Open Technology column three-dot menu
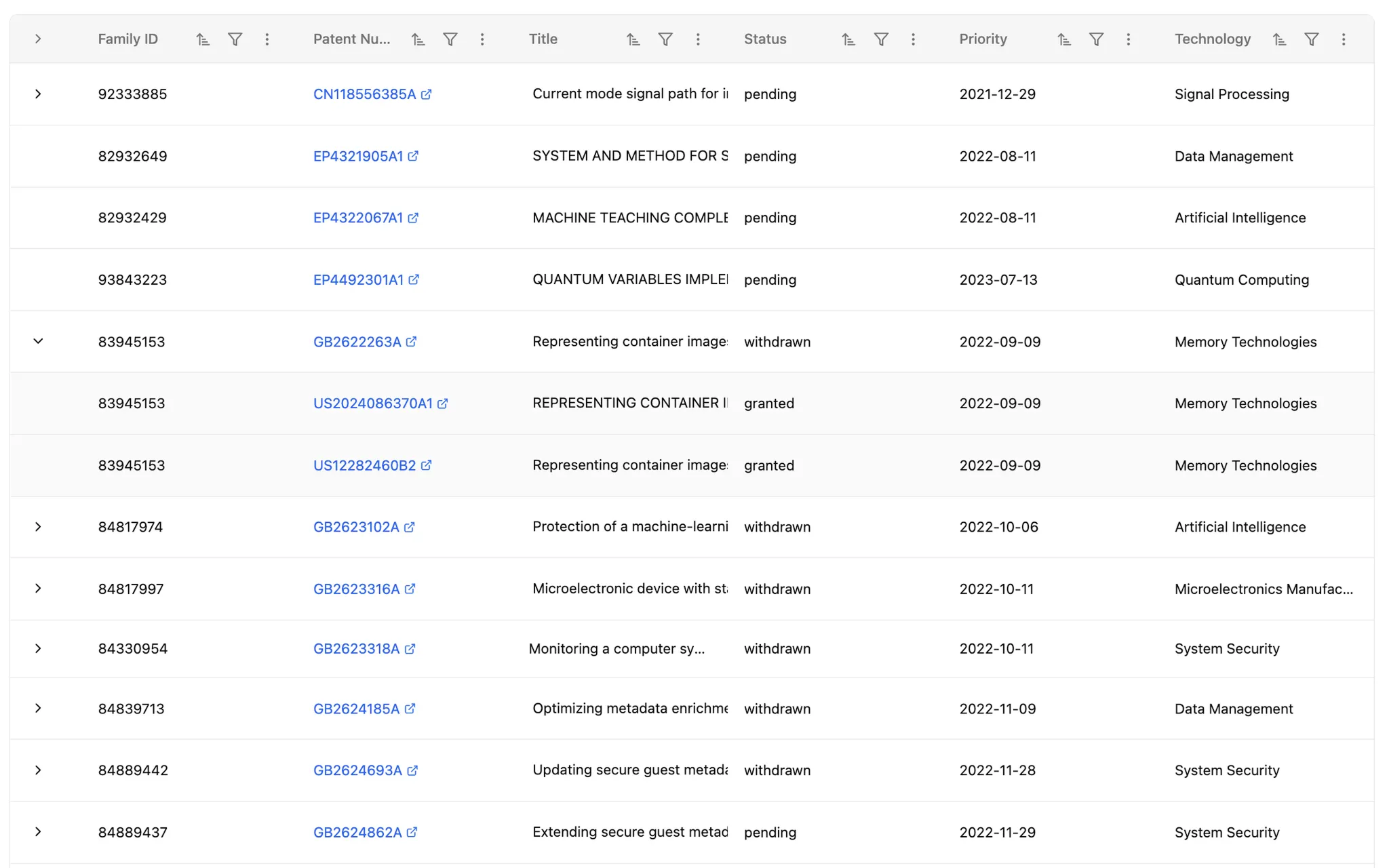 (1343, 39)
